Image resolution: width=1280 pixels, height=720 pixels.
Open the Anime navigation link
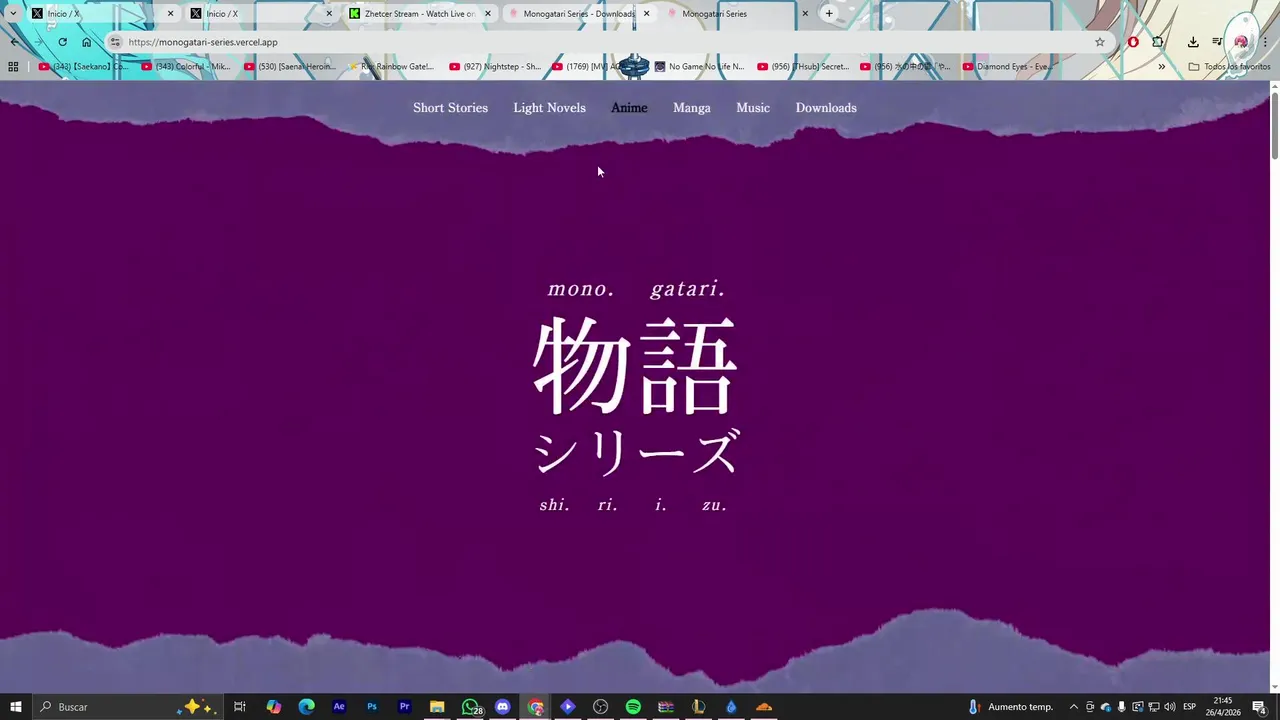[x=629, y=108]
